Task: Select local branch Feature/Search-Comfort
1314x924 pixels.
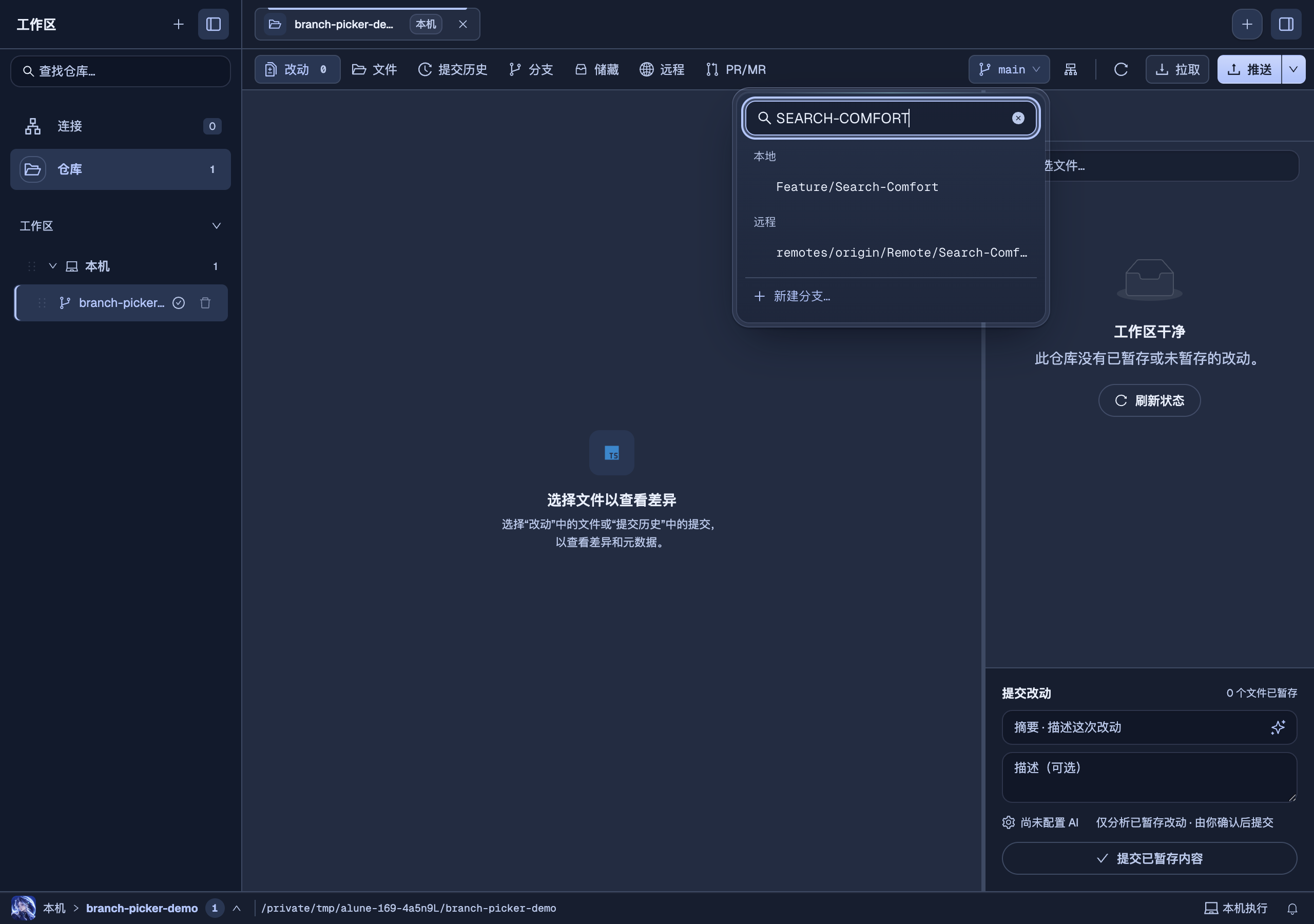Action: click(x=891, y=187)
